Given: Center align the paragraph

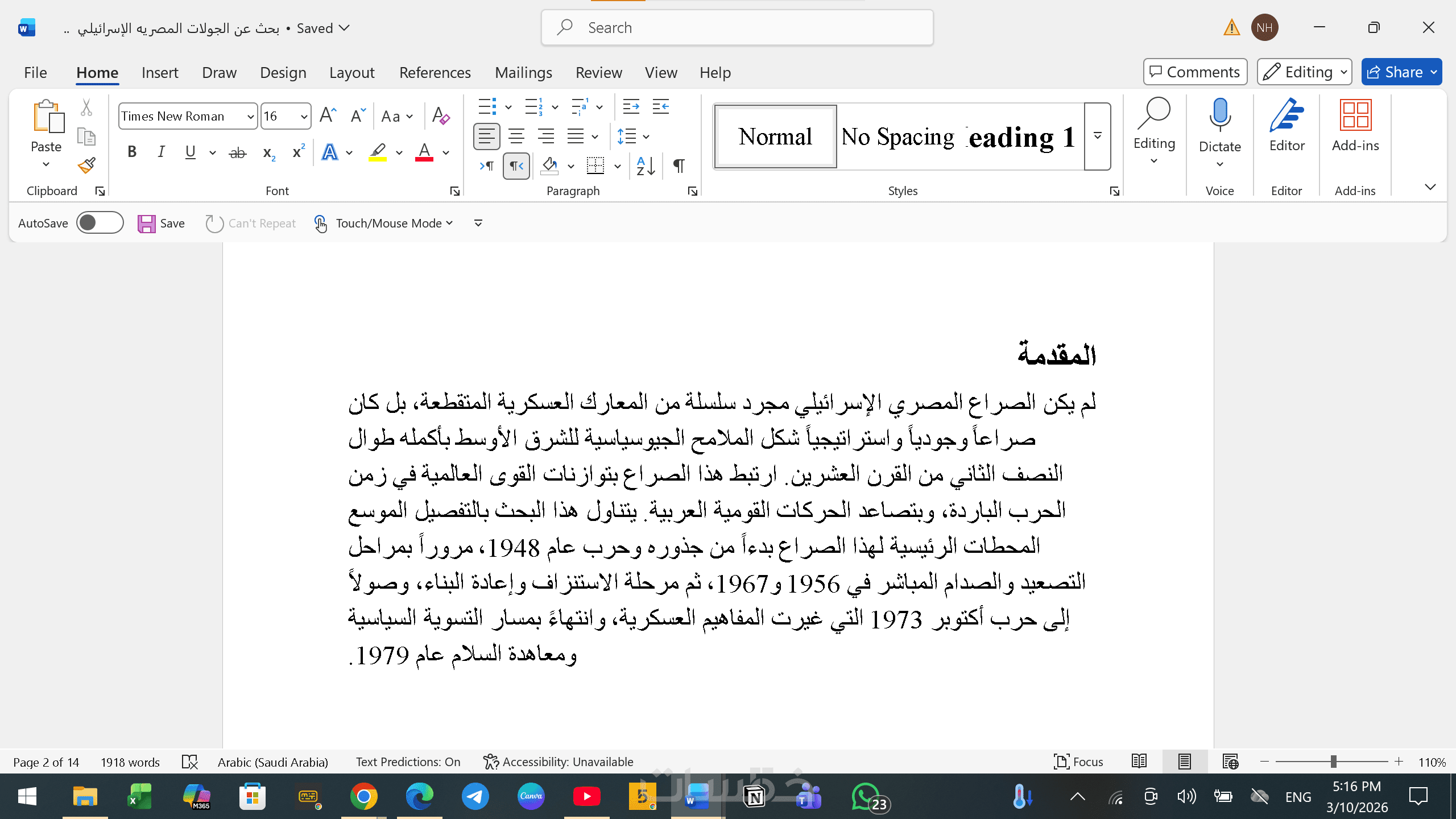Looking at the screenshot, I should pos(516,136).
